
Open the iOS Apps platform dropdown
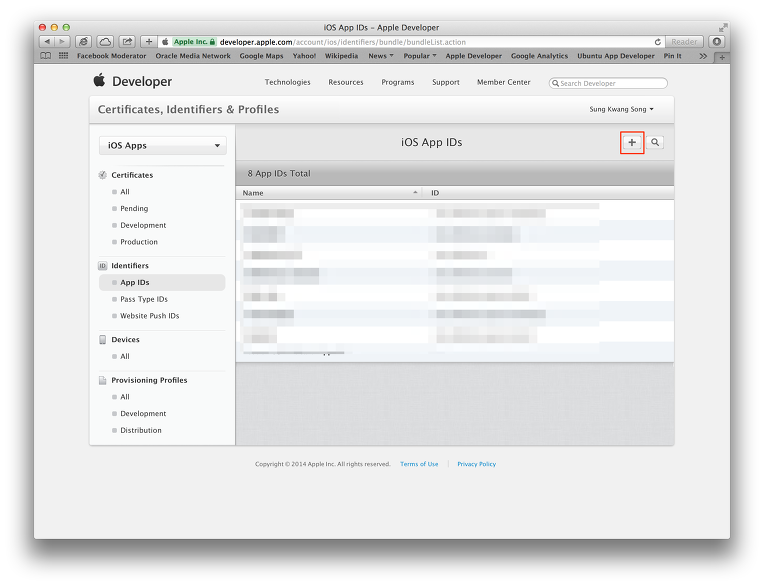[x=163, y=145]
